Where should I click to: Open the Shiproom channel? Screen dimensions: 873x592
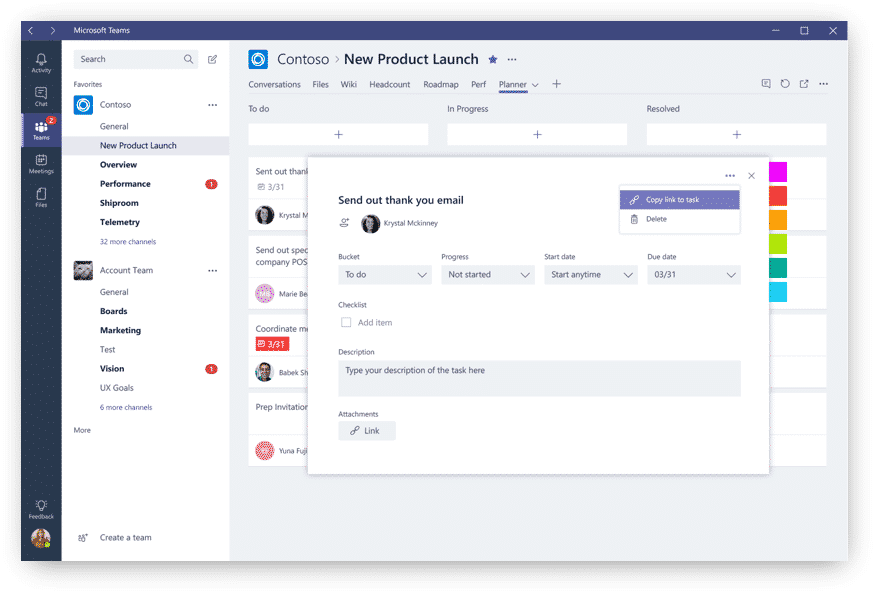119,203
